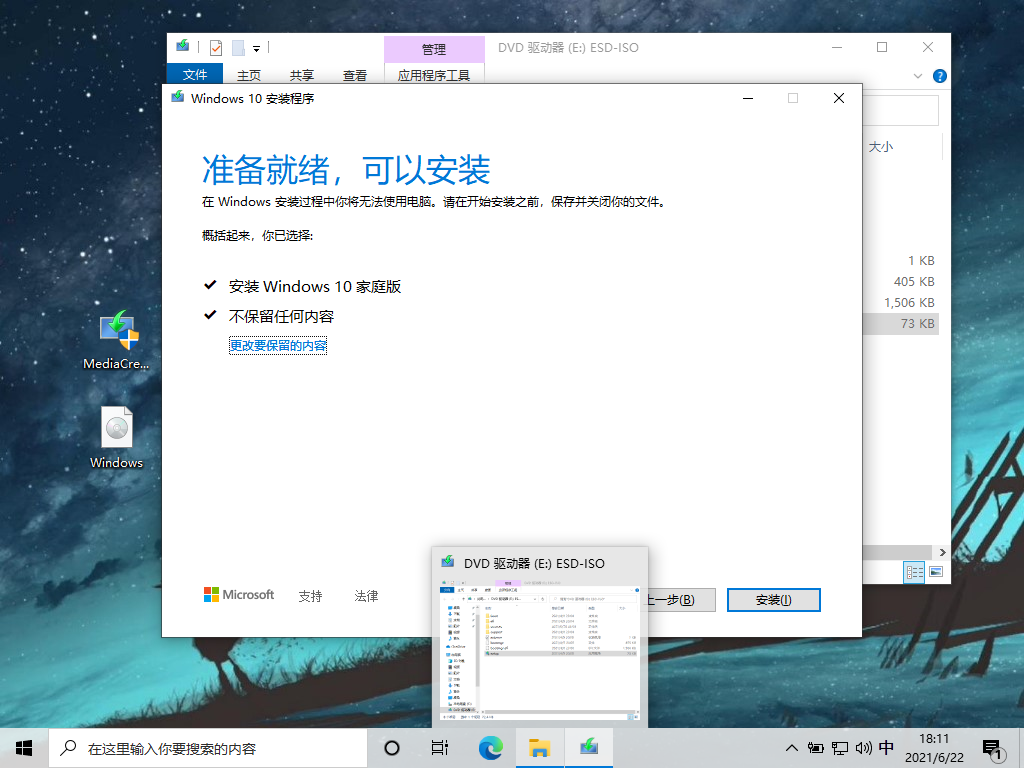This screenshot has height=768, width=1024.
Task: Click the Microsoft logo in the setup window
Action: point(239,594)
